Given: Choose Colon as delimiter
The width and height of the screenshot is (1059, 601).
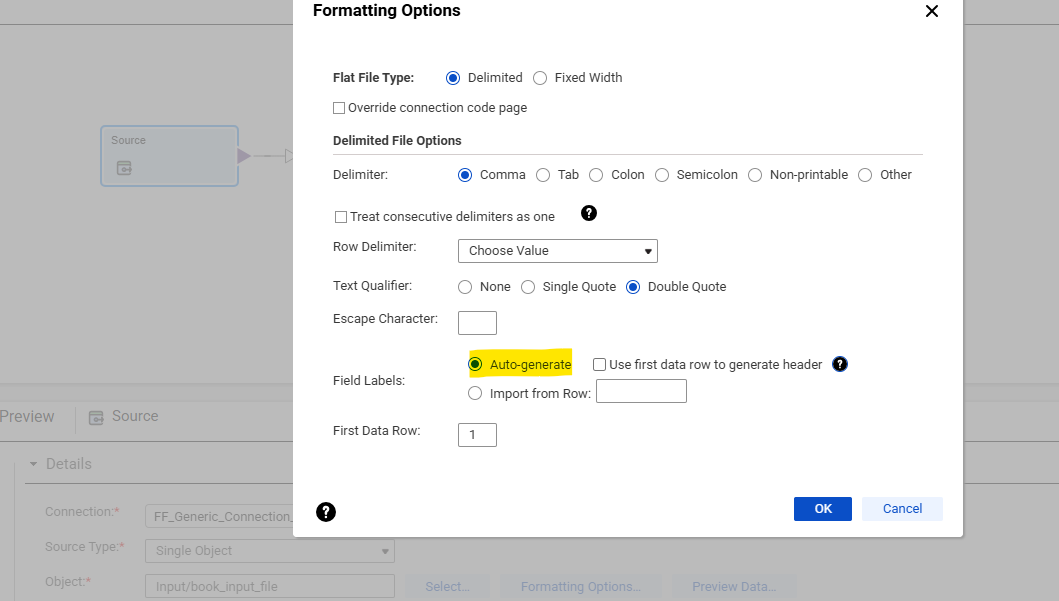Looking at the screenshot, I should coord(596,176).
